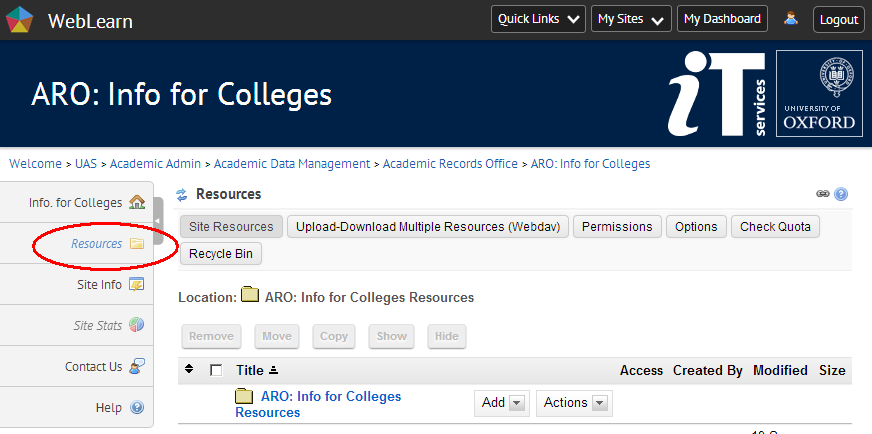Screen dimensions: 872x434
Task: Click the Resources refresh arrows icon
Action: tap(182, 195)
